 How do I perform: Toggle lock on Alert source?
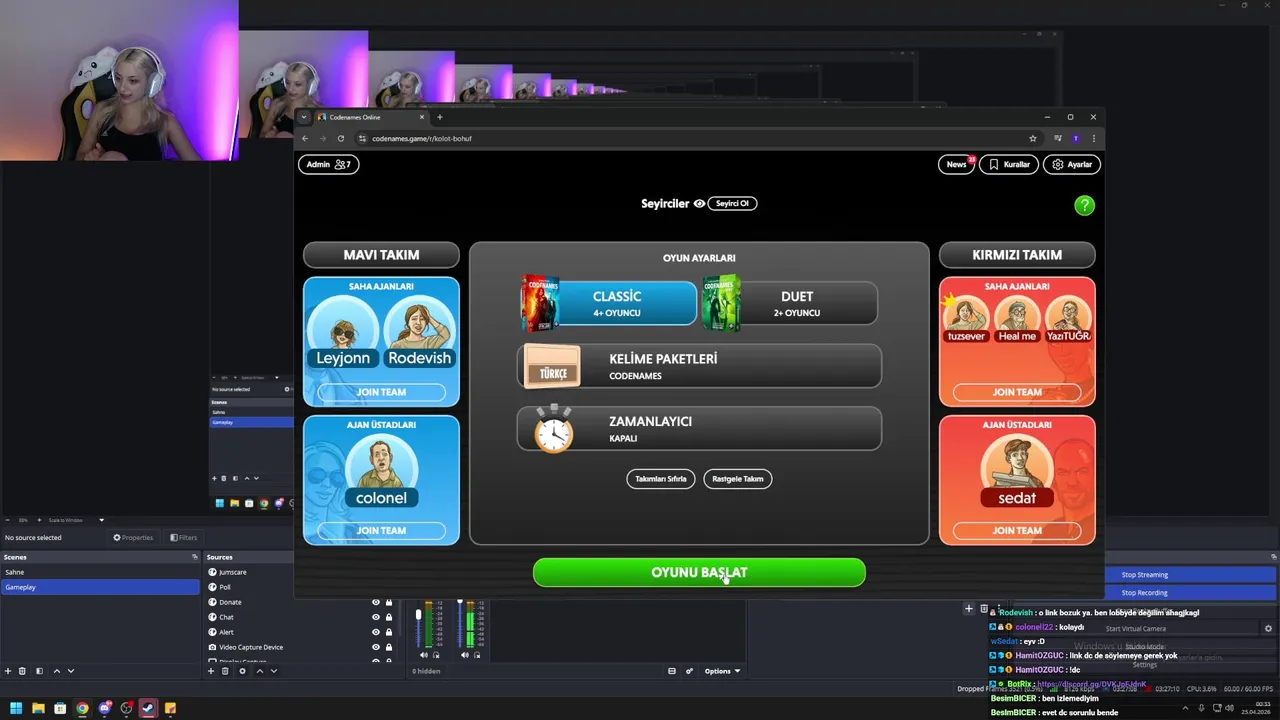(389, 632)
